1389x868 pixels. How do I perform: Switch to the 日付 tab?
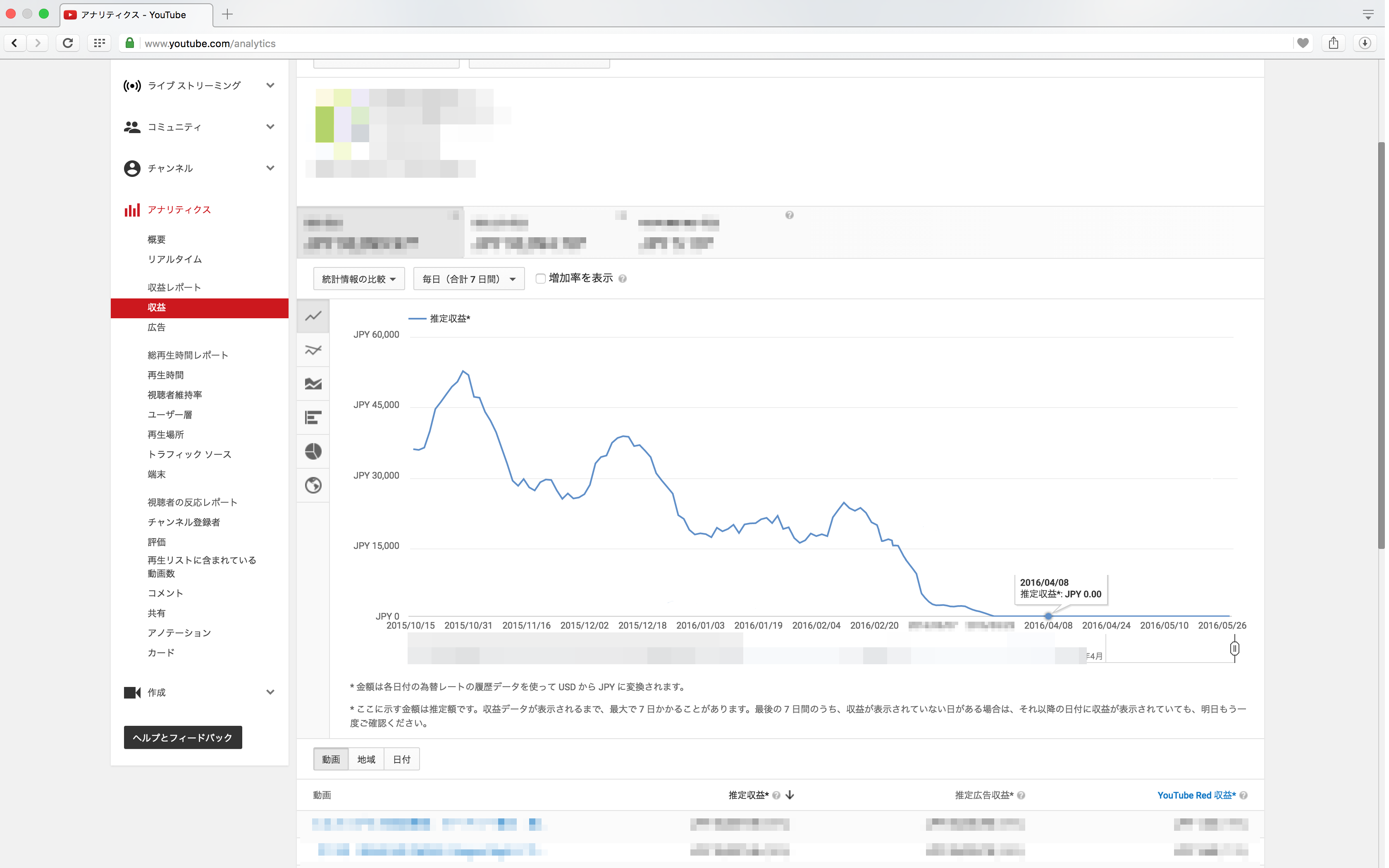coord(402,760)
